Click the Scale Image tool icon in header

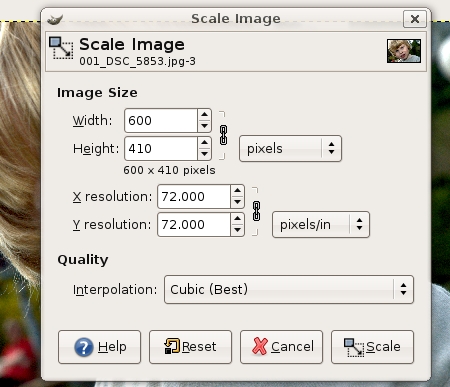[61, 48]
